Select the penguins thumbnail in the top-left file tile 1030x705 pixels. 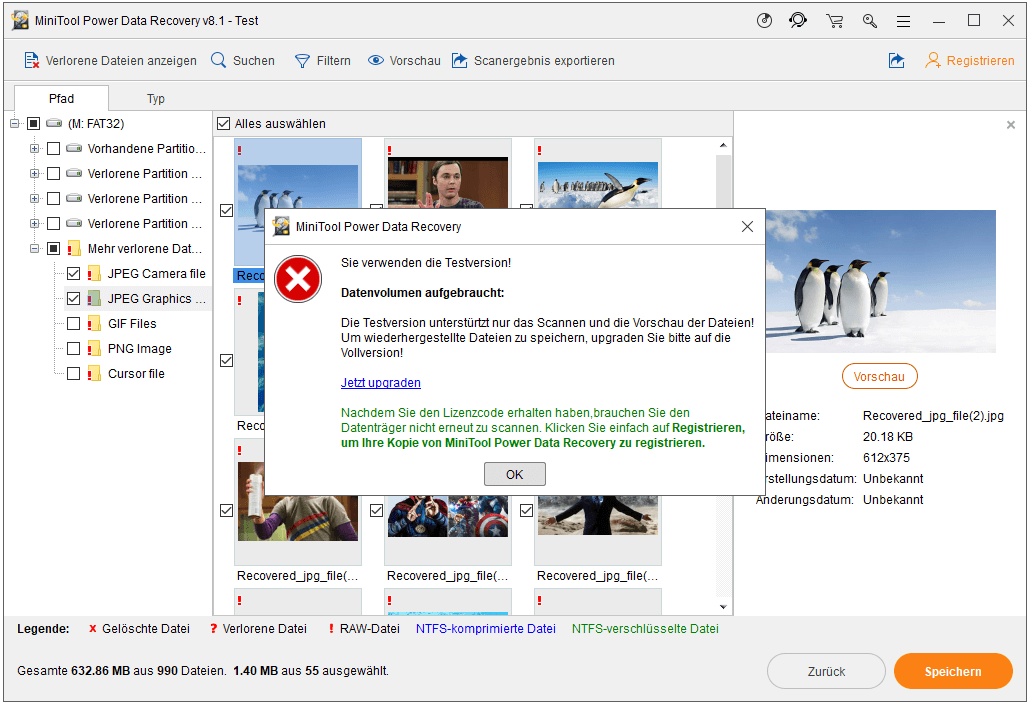point(298,187)
